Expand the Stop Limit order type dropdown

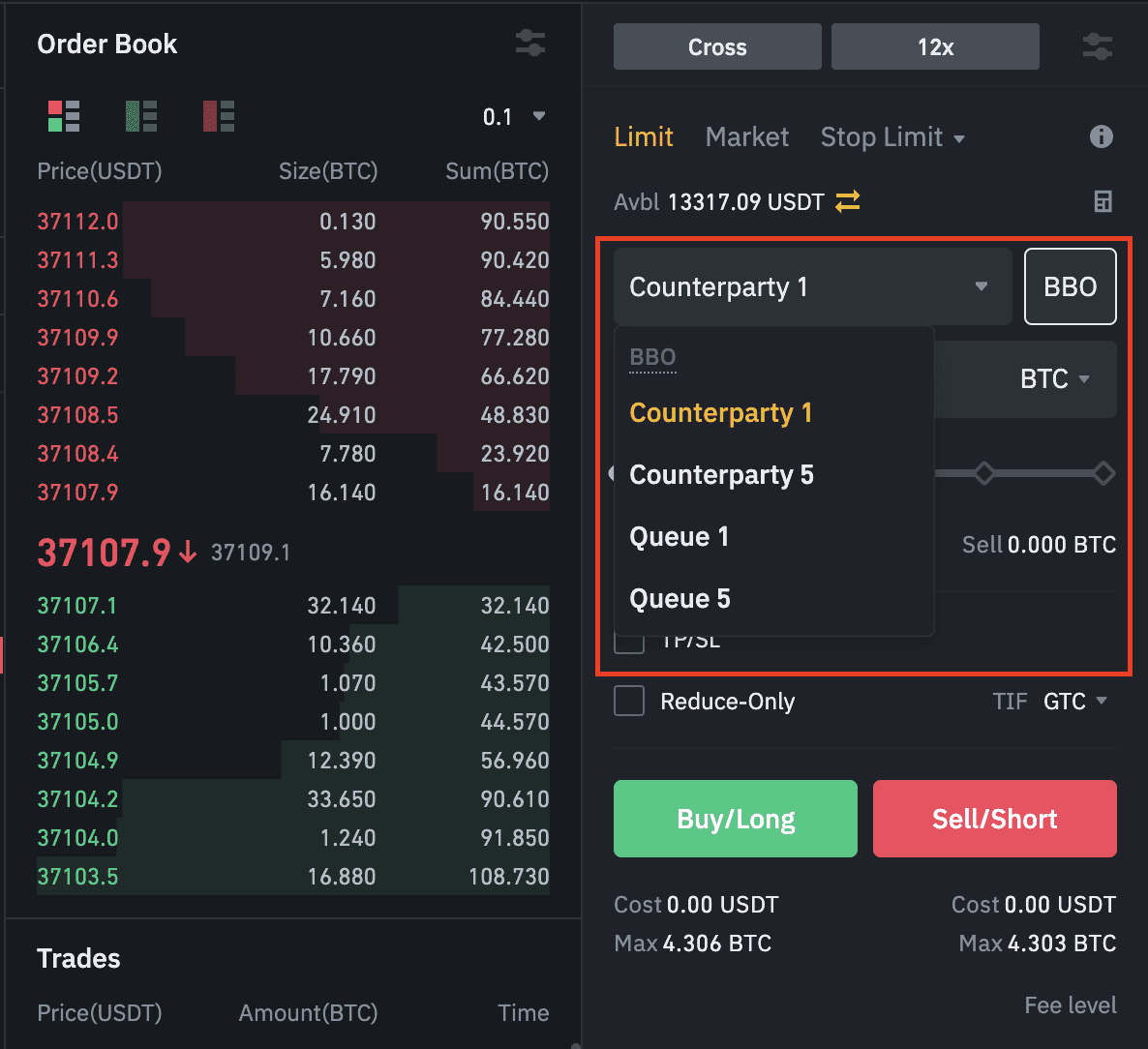click(x=892, y=136)
